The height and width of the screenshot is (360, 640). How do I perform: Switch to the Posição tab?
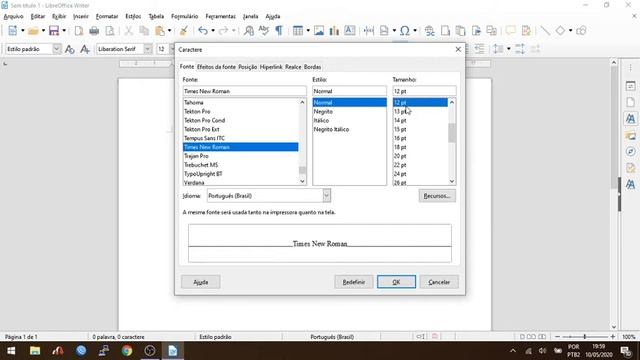[247, 67]
